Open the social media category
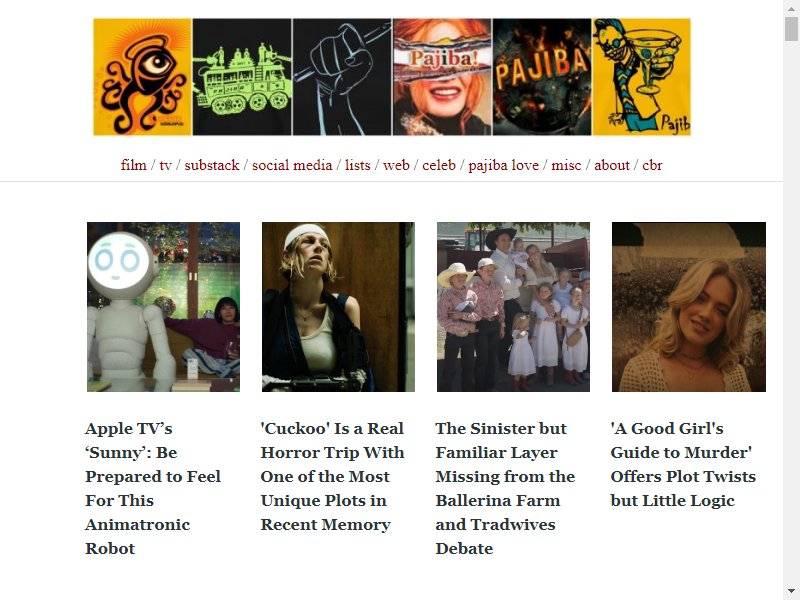Viewport: 800px width, 600px height. tap(292, 165)
